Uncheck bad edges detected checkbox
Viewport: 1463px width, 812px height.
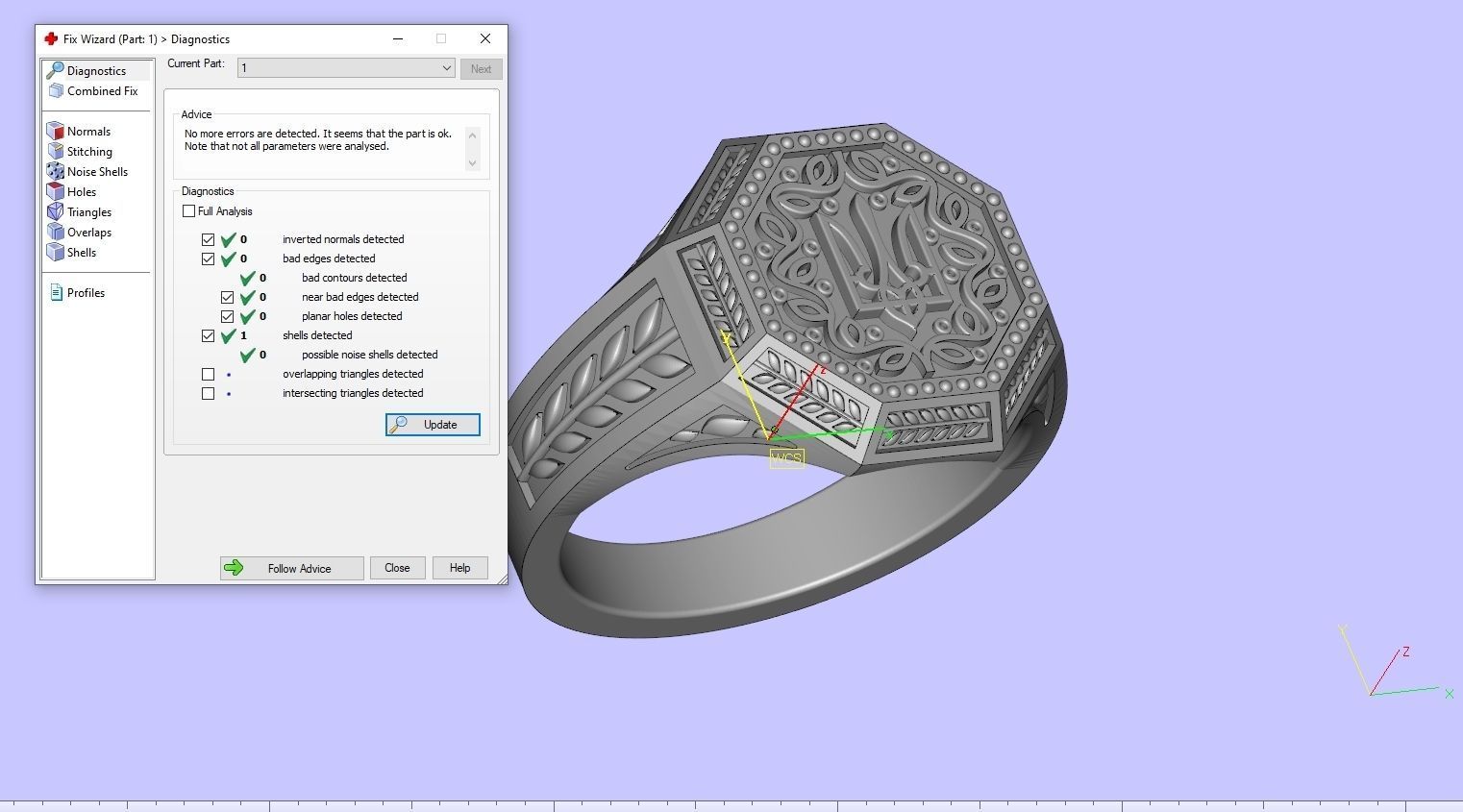pos(209,258)
